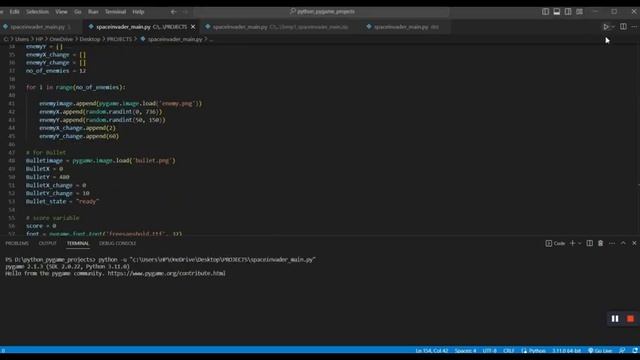640x360 pixels.
Task: Stop the screen recording with red square
Action: [630, 319]
